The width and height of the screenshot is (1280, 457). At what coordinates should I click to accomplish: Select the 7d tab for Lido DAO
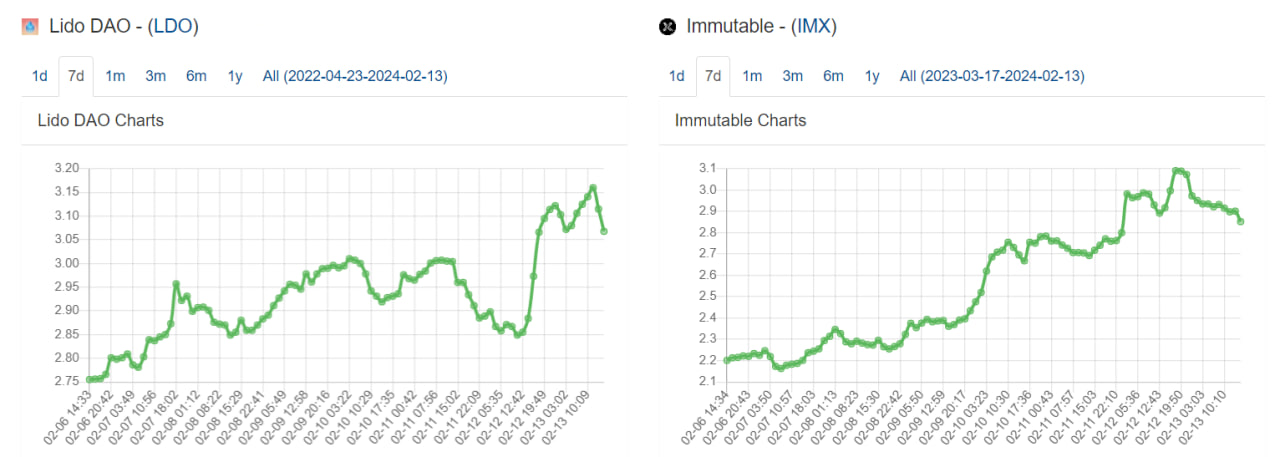[x=75, y=76]
